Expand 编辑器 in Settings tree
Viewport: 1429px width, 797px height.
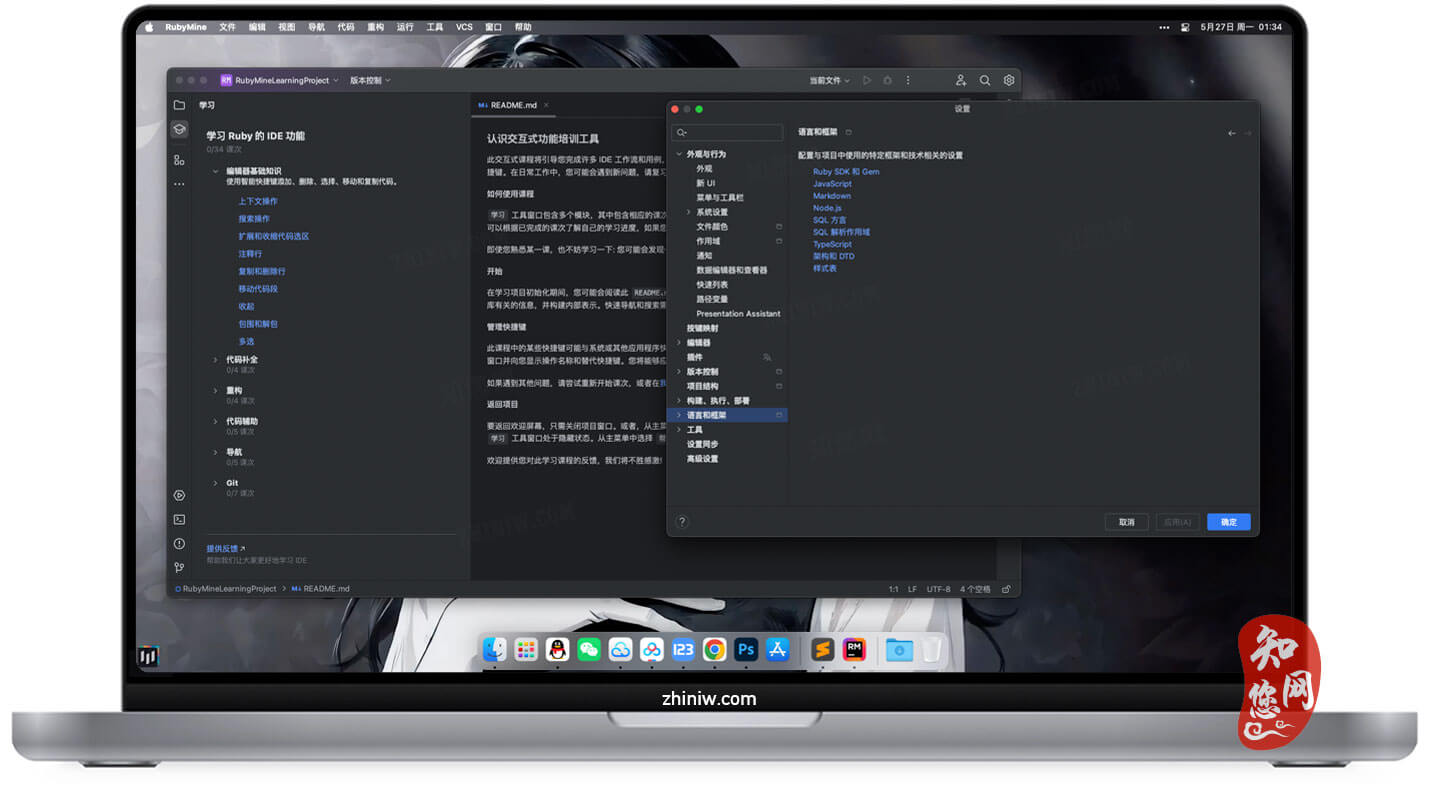pos(679,343)
